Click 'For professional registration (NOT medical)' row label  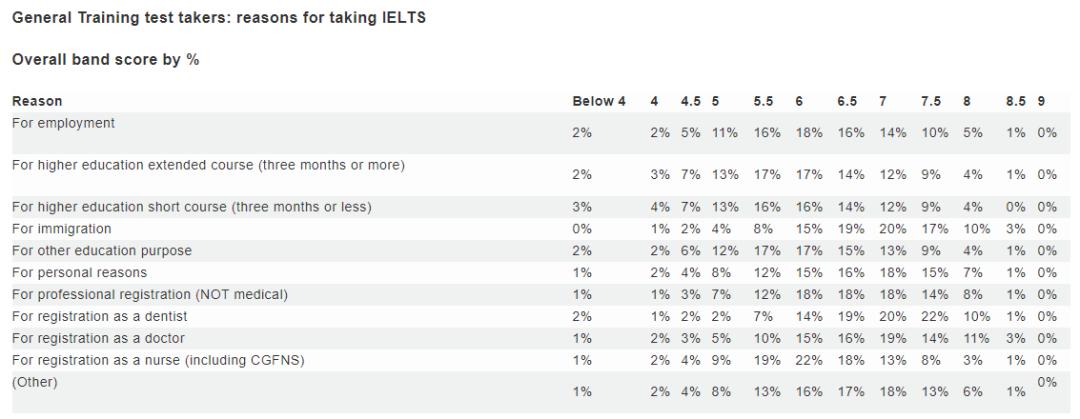click(x=149, y=294)
